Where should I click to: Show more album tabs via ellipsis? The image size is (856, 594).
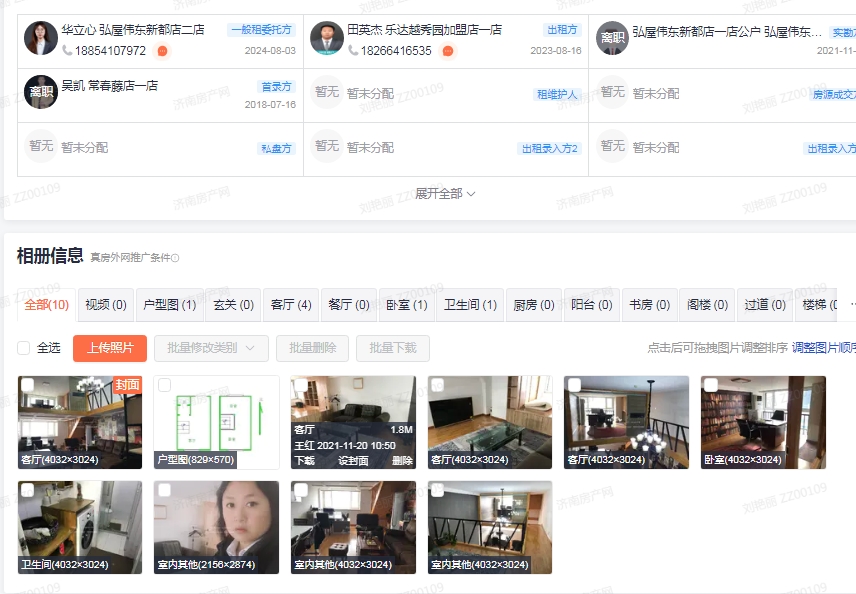852,305
